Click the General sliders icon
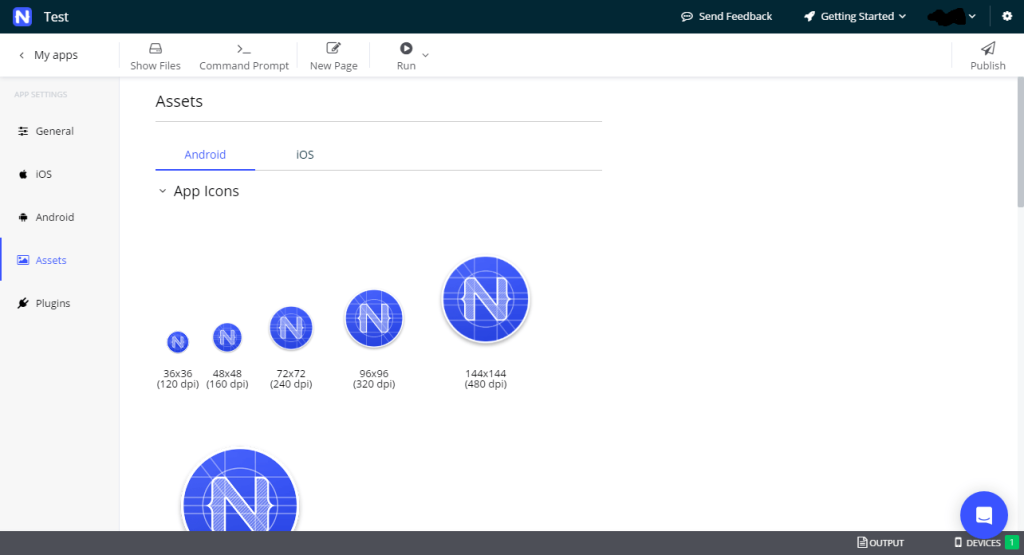 23,131
